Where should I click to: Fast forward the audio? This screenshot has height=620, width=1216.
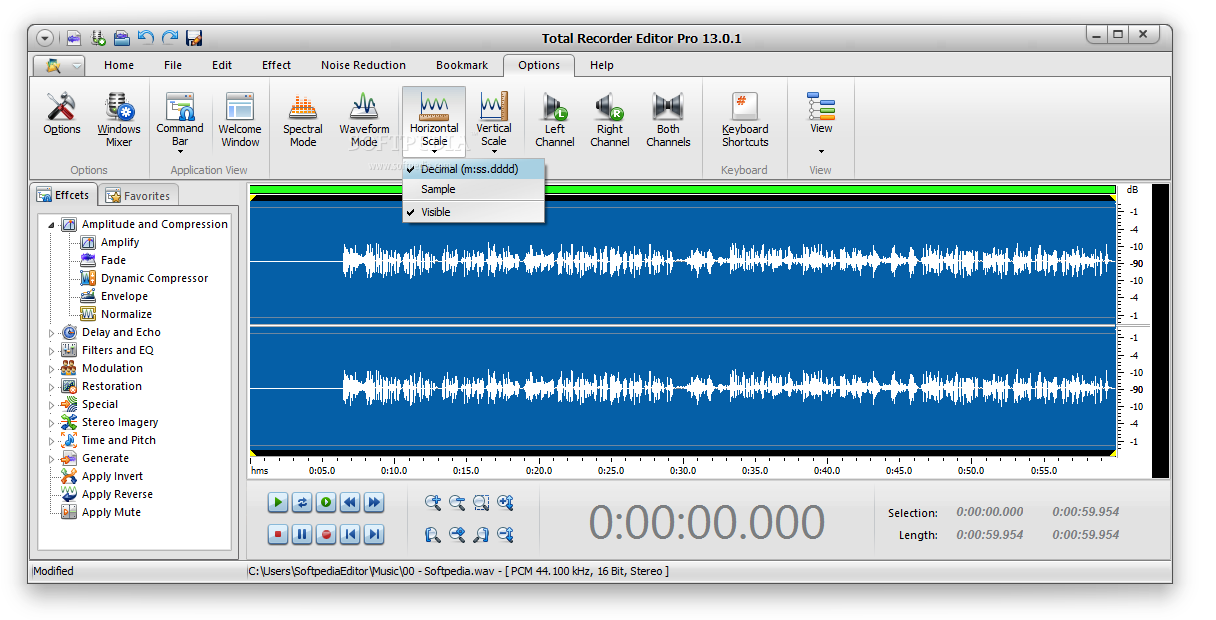click(x=374, y=503)
